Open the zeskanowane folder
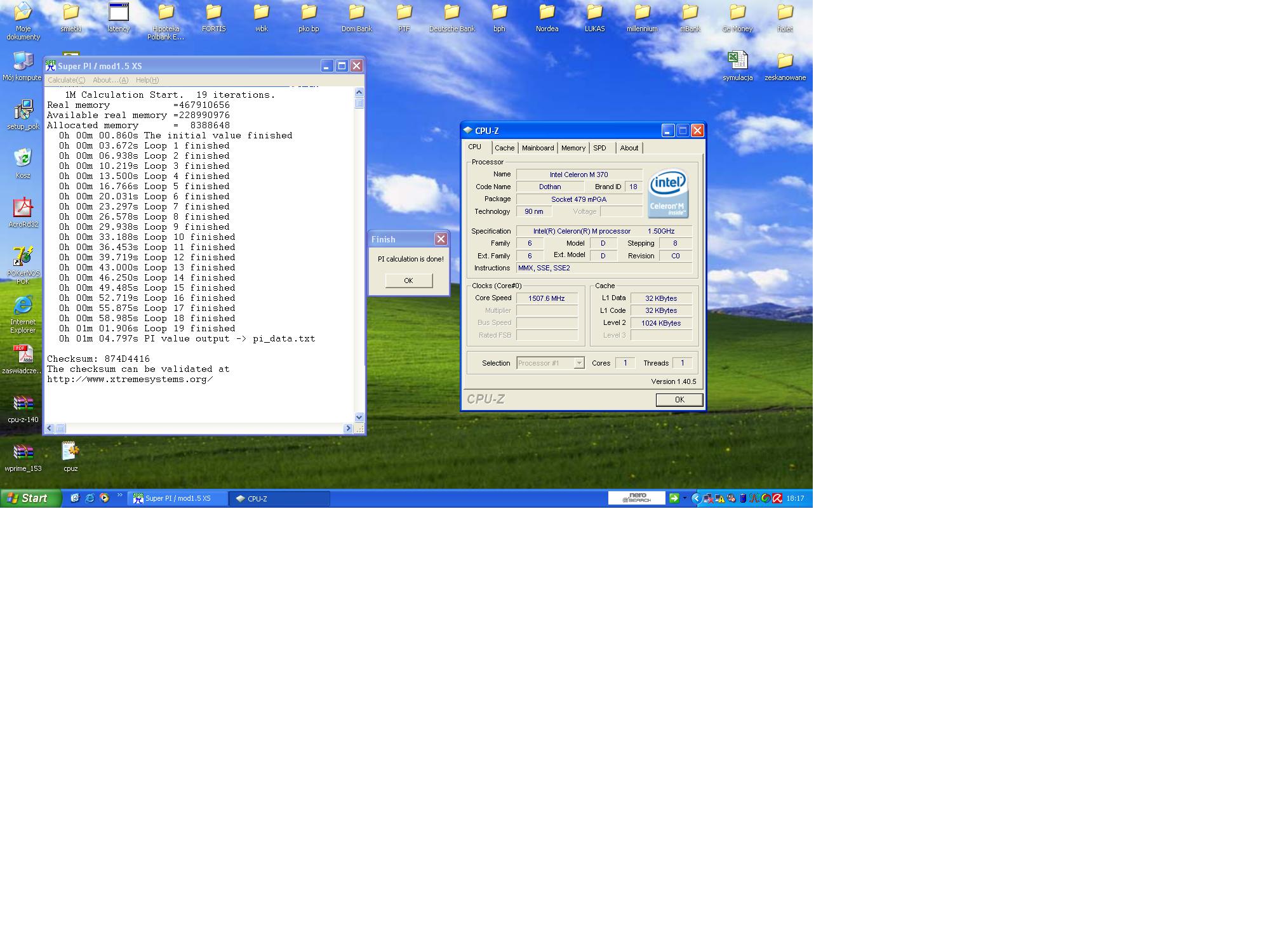The height and width of the screenshot is (952, 1270). point(785,66)
